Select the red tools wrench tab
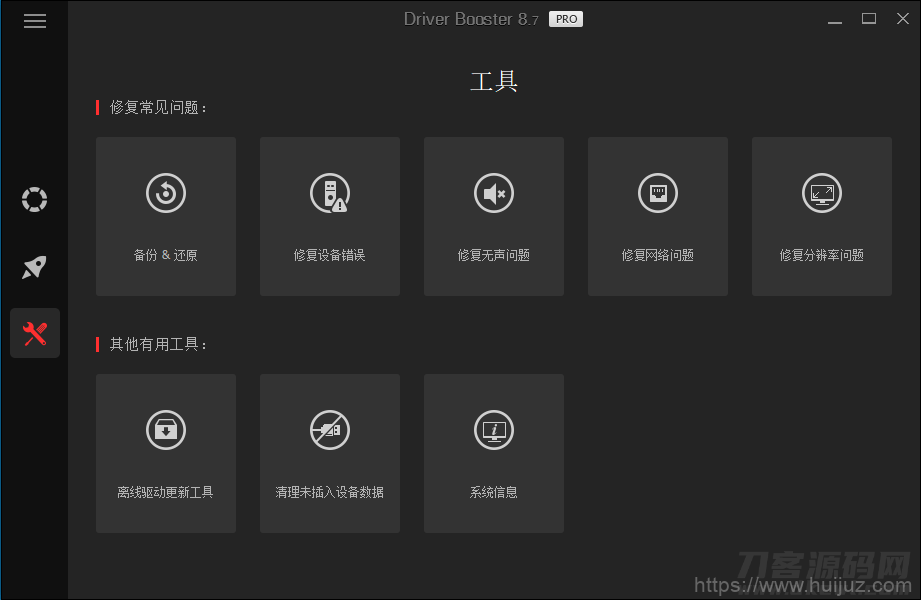921x600 pixels. tap(35, 333)
